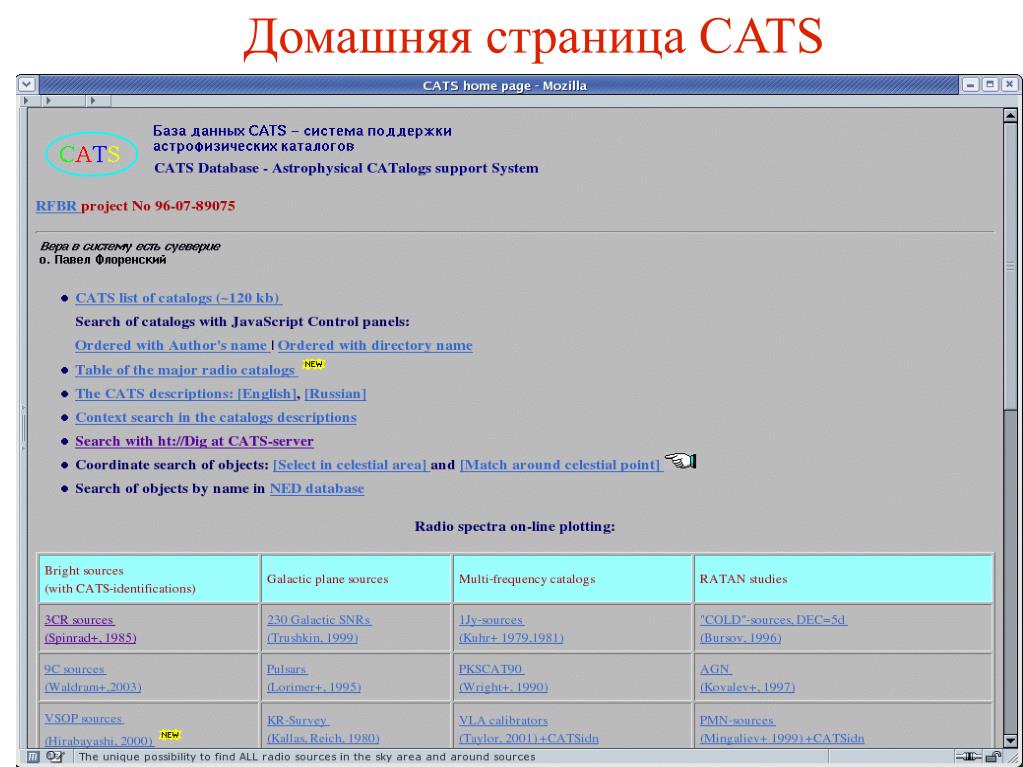Maximize the Mozilla window
This screenshot has width=1023, height=767.
(x=990, y=85)
